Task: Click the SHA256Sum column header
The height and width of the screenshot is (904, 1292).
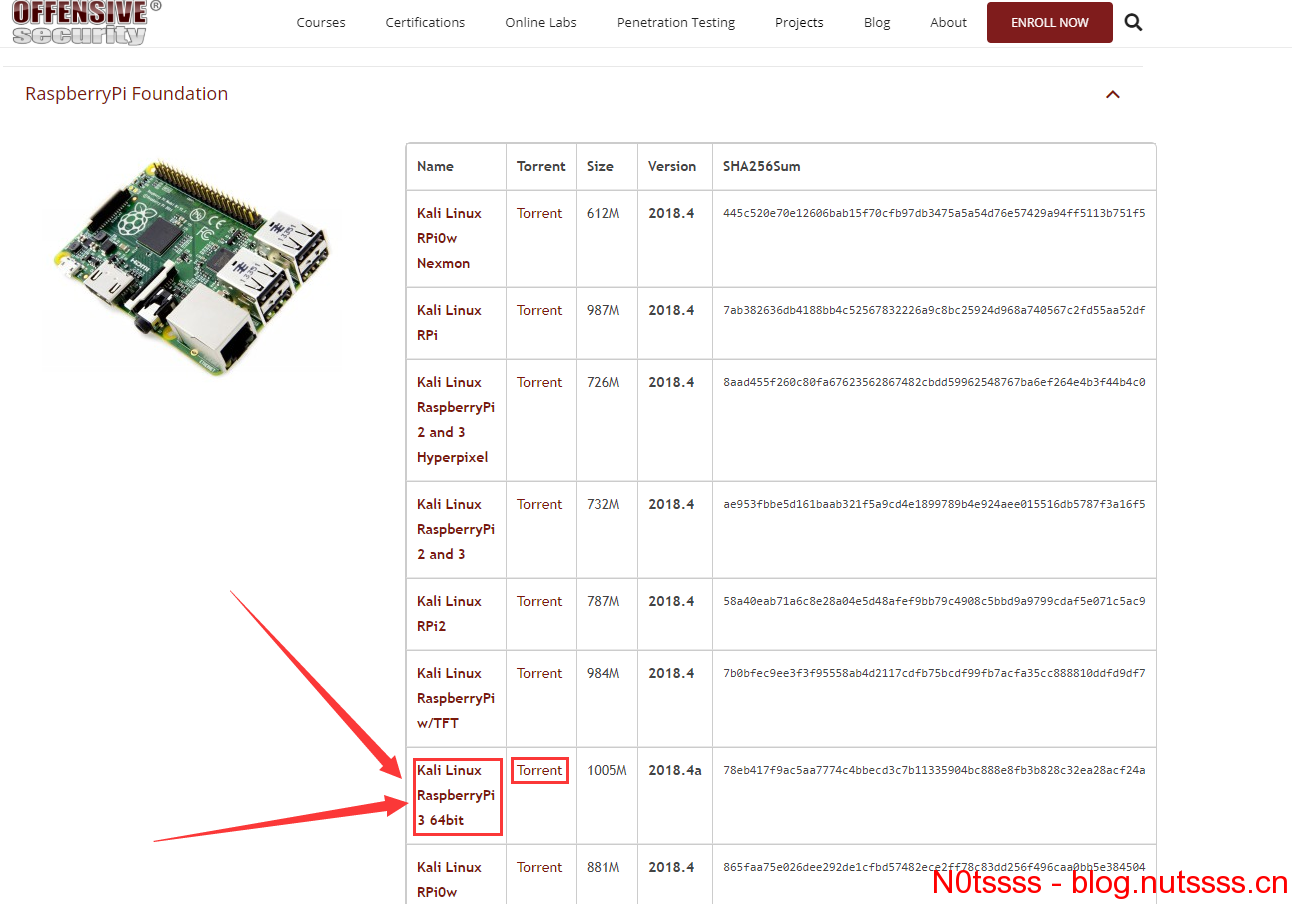Action: pyautogui.click(x=762, y=166)
